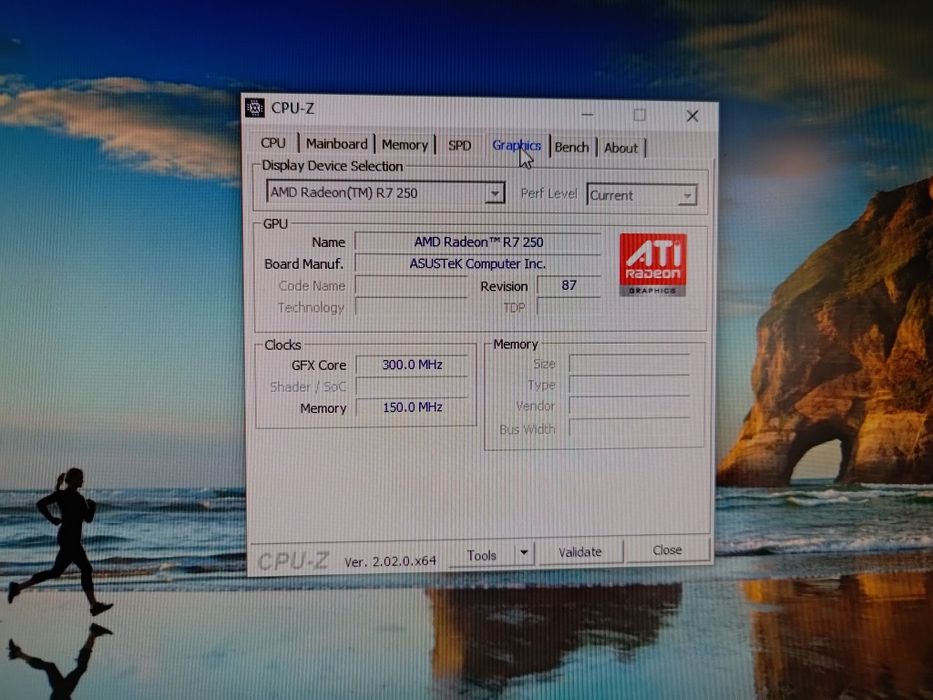The height and width of the screenshot is (700, 933).
Task: Click the version text Ver. 2.02.0.x64
Action: (390, 561)
